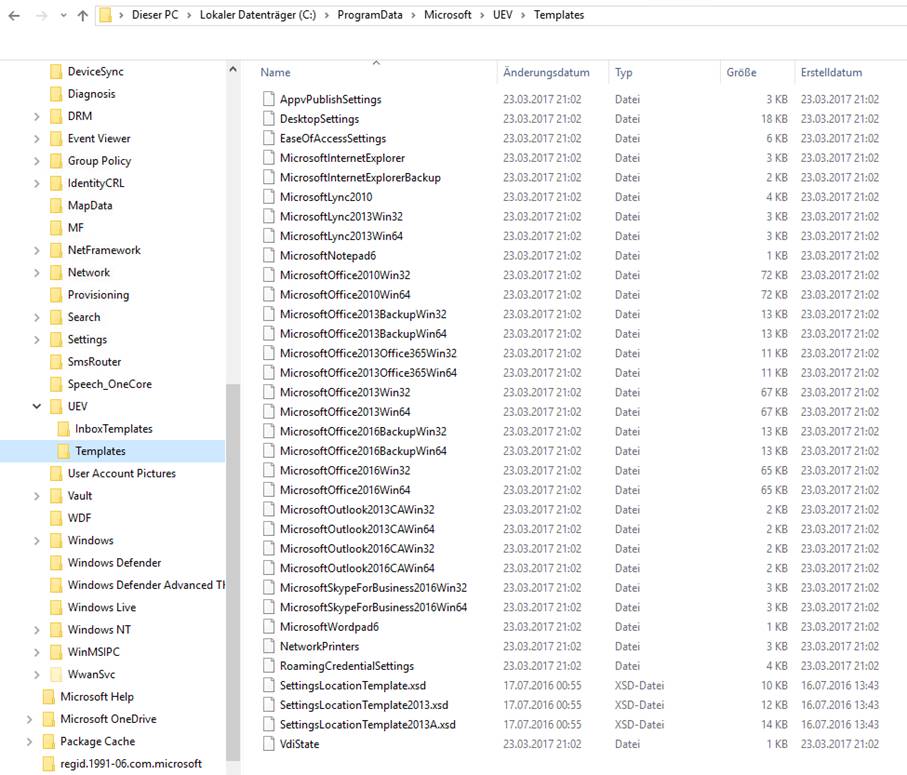Go back with the Back arrow
Image resolution: width=907 pixels, height=775 pixels.
(x=14, y=16)
